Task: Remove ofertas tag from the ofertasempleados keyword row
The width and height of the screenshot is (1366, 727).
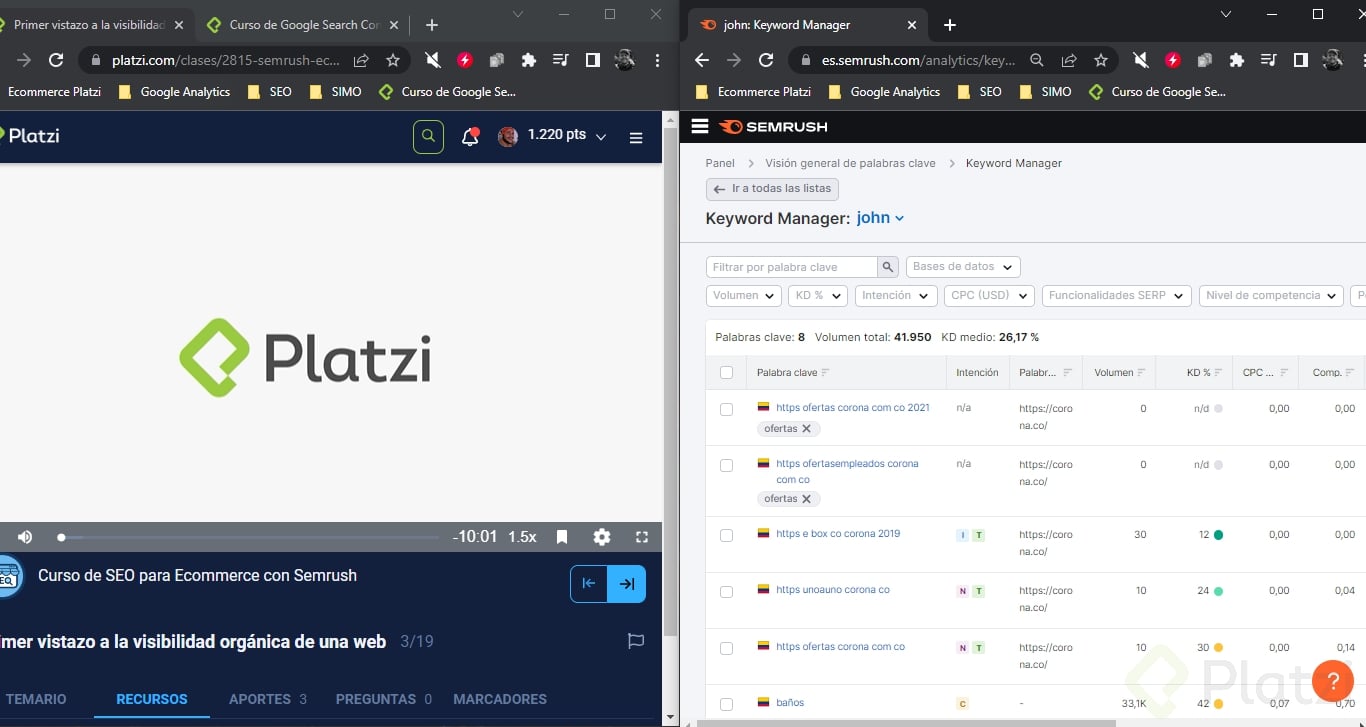Action: (806, 499)
